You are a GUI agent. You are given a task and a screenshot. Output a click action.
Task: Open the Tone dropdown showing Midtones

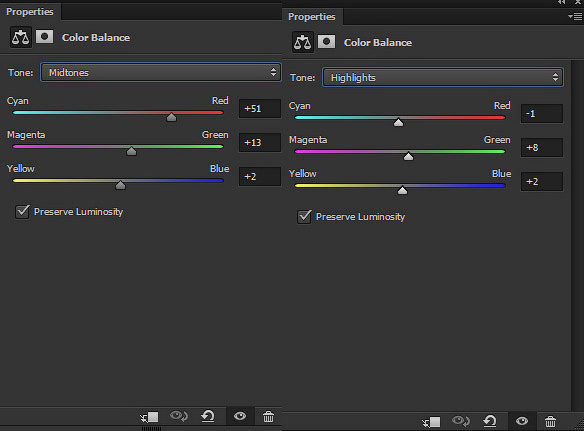161,72
